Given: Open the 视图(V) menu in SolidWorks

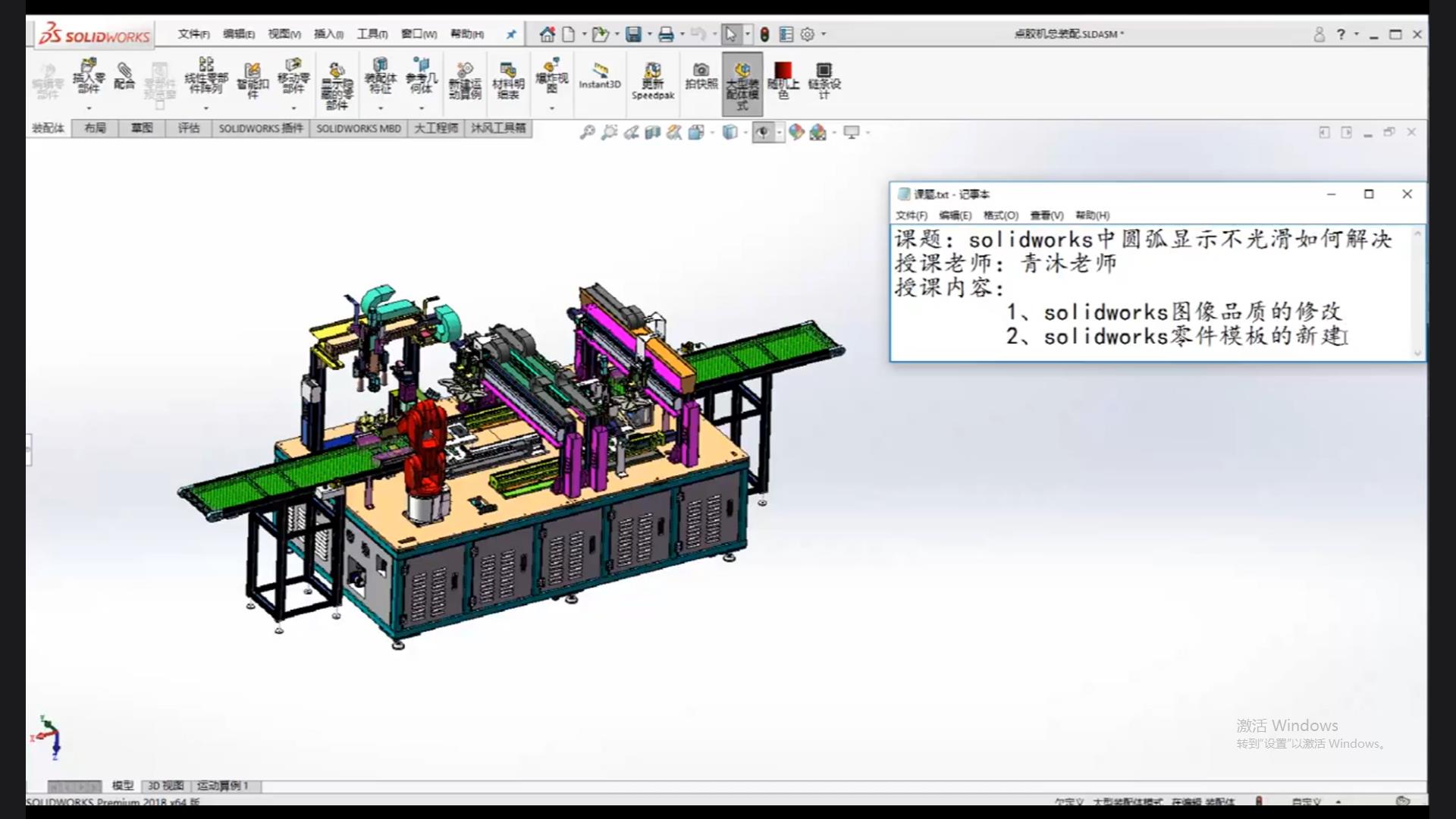Looking at the screenshot, I should (x=284, y=34).
